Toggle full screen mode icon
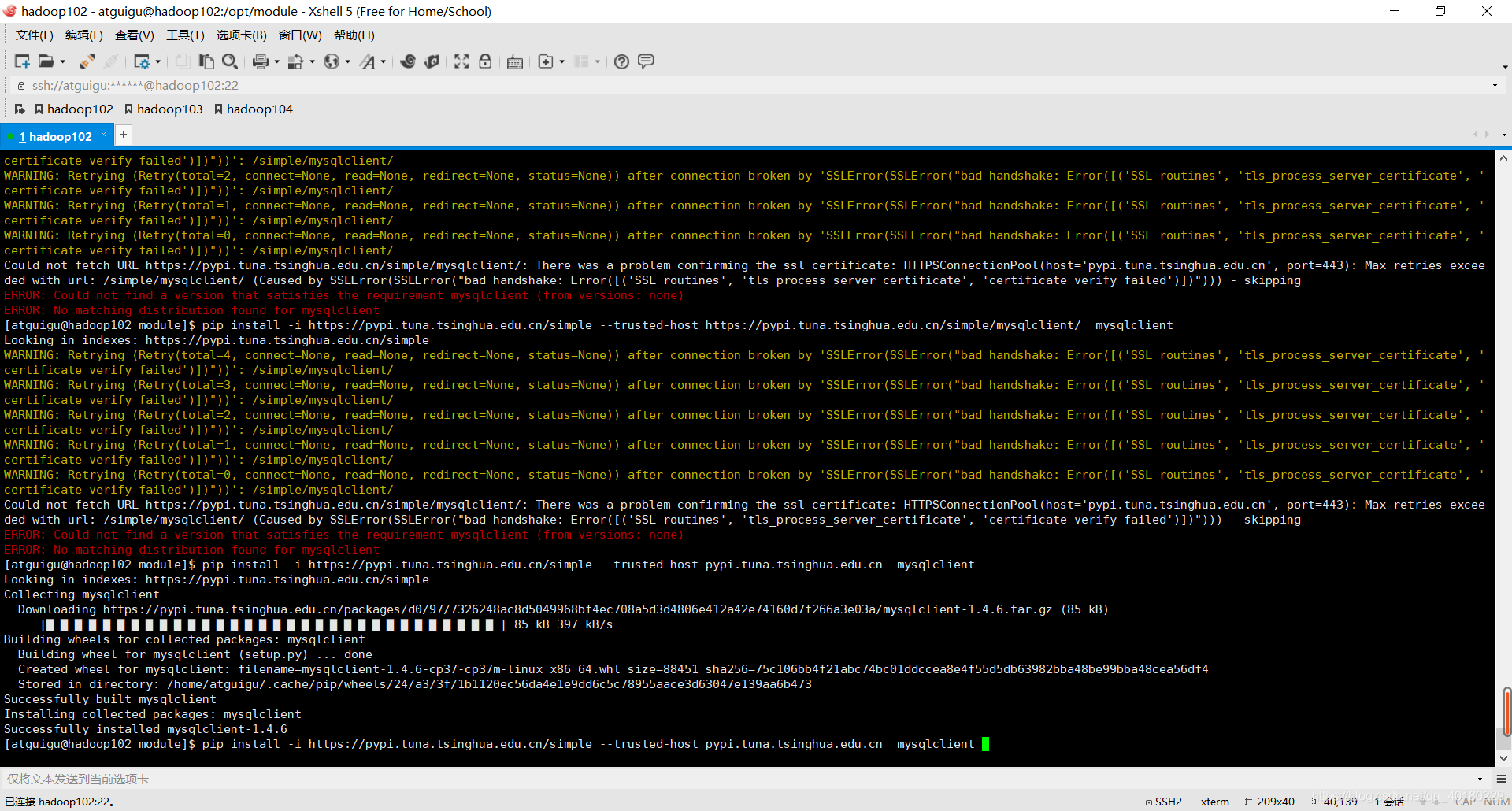This screenshot has width=1512, height=811. click(x=461, y=61)
